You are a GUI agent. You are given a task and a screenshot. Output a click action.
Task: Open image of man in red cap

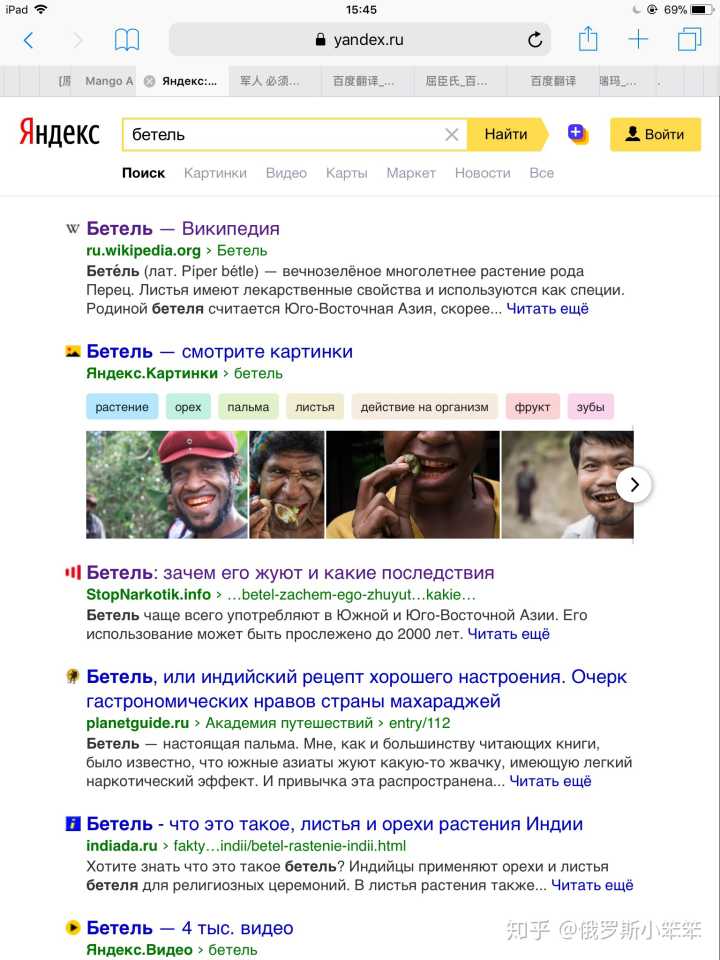[167, 485]
